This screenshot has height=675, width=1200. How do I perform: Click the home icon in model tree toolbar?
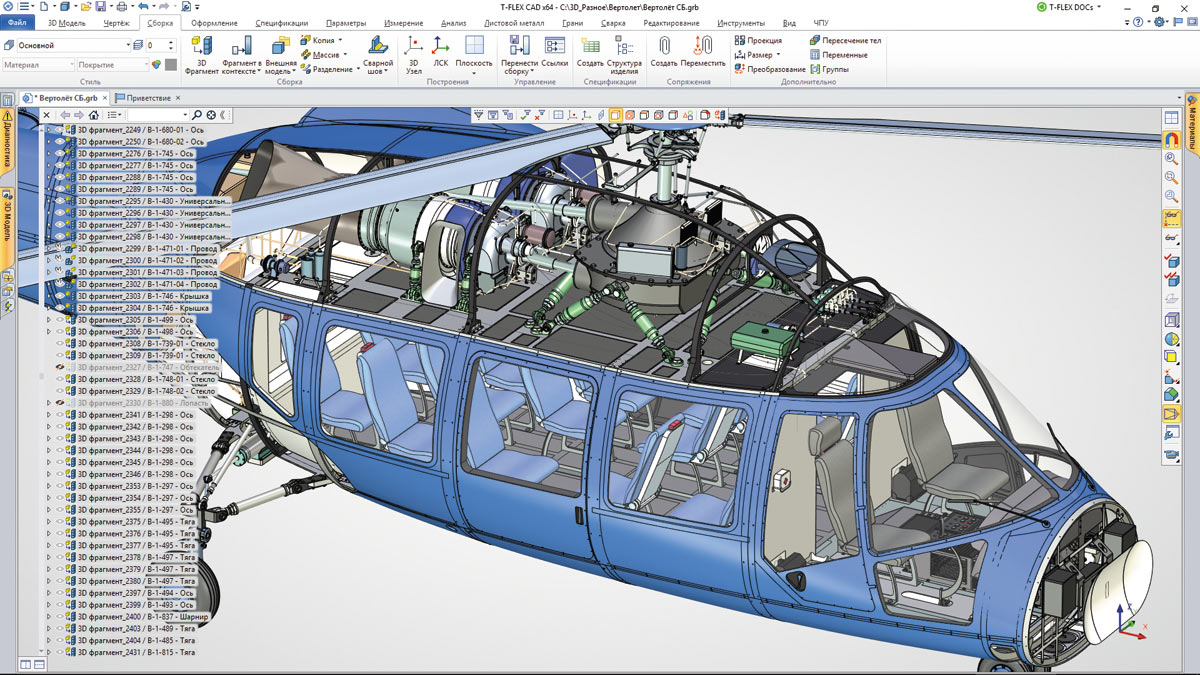94,115
